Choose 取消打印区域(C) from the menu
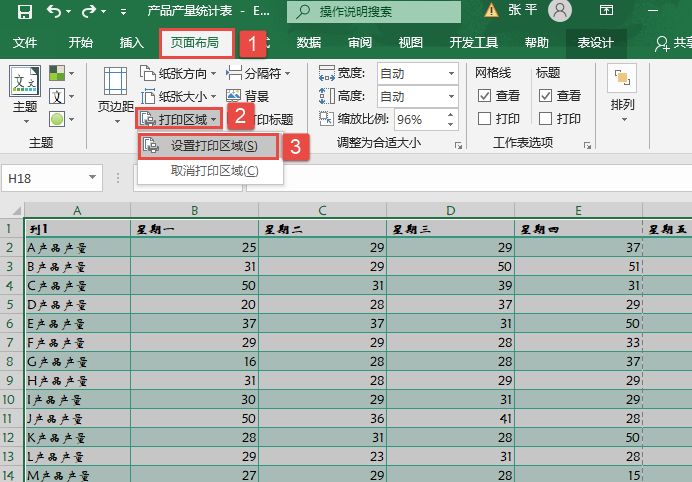692x482 pixels. tap(210, 171)
